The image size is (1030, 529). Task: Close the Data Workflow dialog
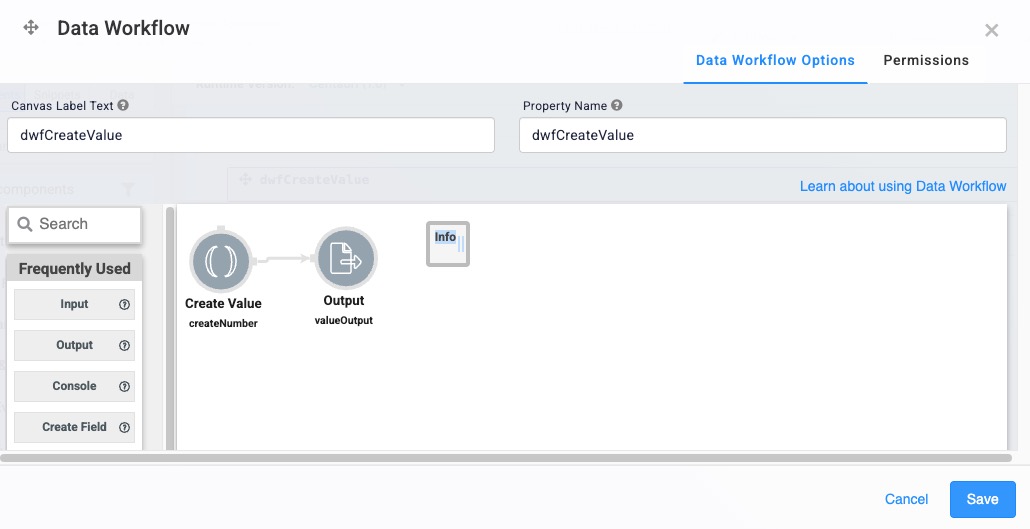point(991,30)
